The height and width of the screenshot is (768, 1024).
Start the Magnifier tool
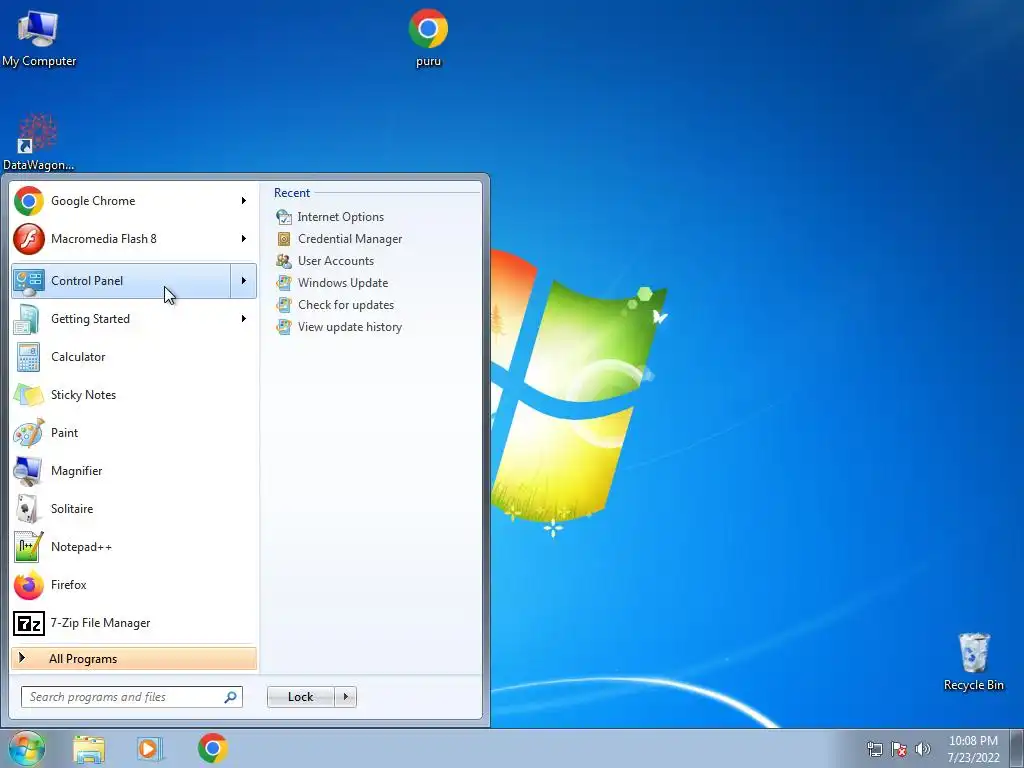[x=134, y=470]
